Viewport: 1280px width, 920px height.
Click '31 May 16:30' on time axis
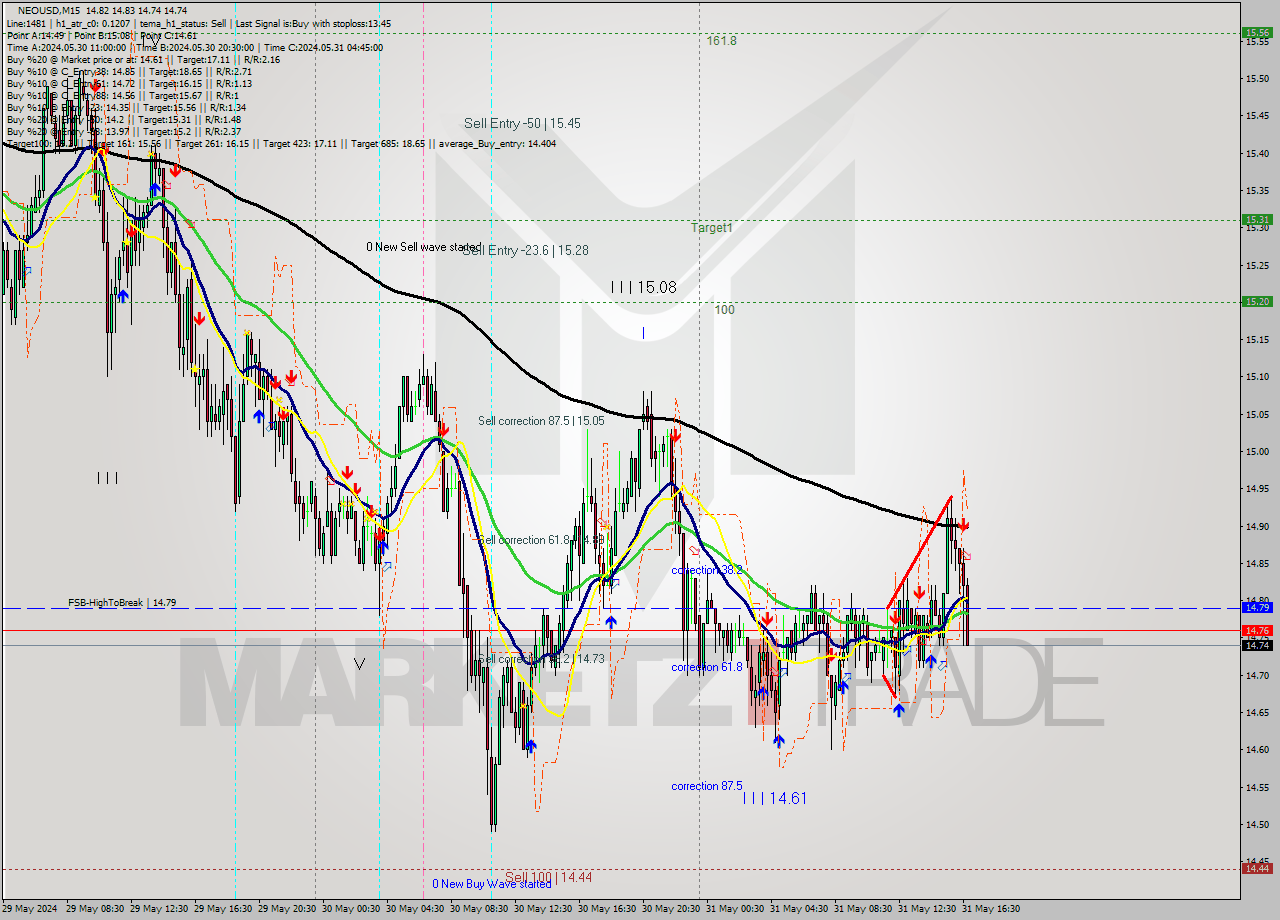click(989, 909)
